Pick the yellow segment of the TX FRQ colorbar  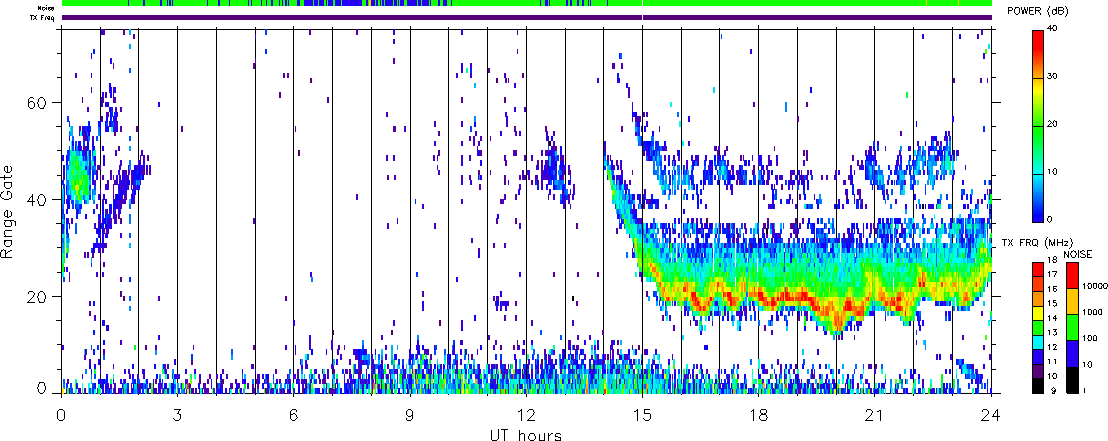click(x=1038, y=312)
